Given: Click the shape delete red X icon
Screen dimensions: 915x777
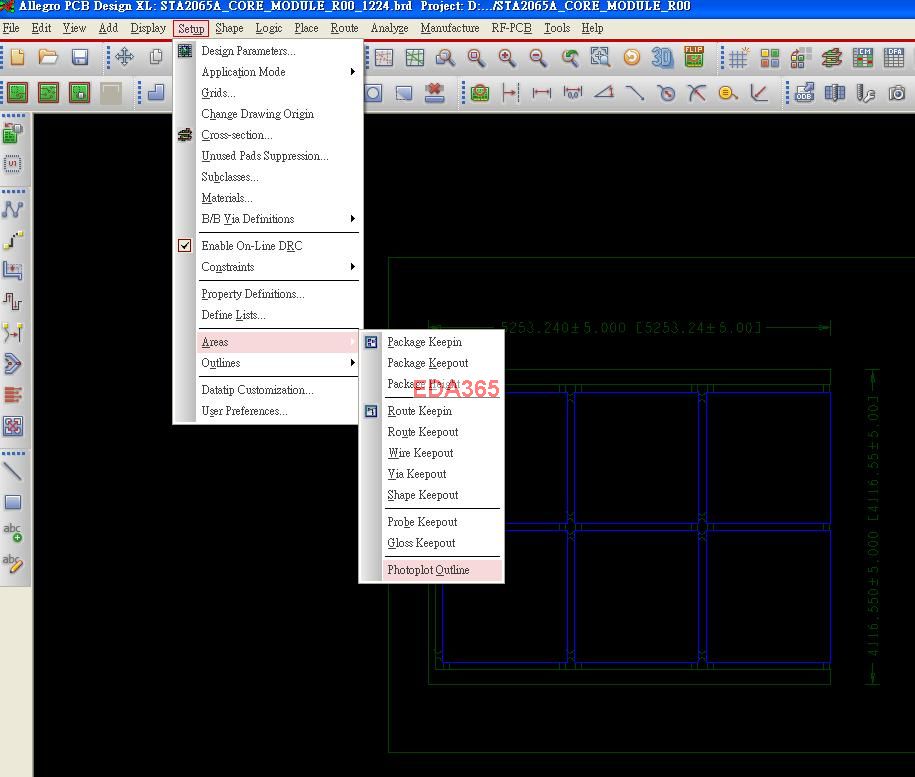Looking at the screenshot, I should point(434,93).
